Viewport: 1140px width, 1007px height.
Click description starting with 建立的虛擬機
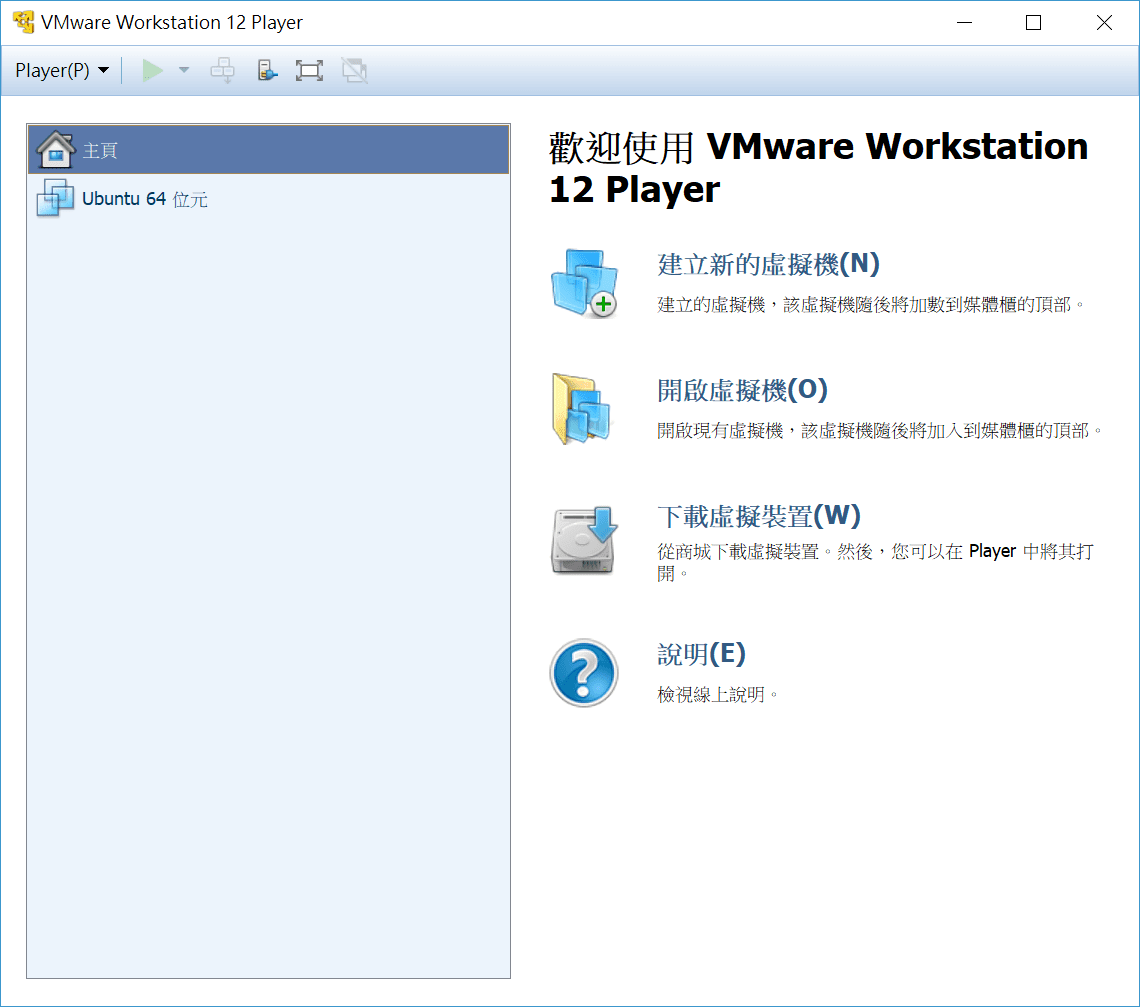pyautogui.click(x=870, y=305)
